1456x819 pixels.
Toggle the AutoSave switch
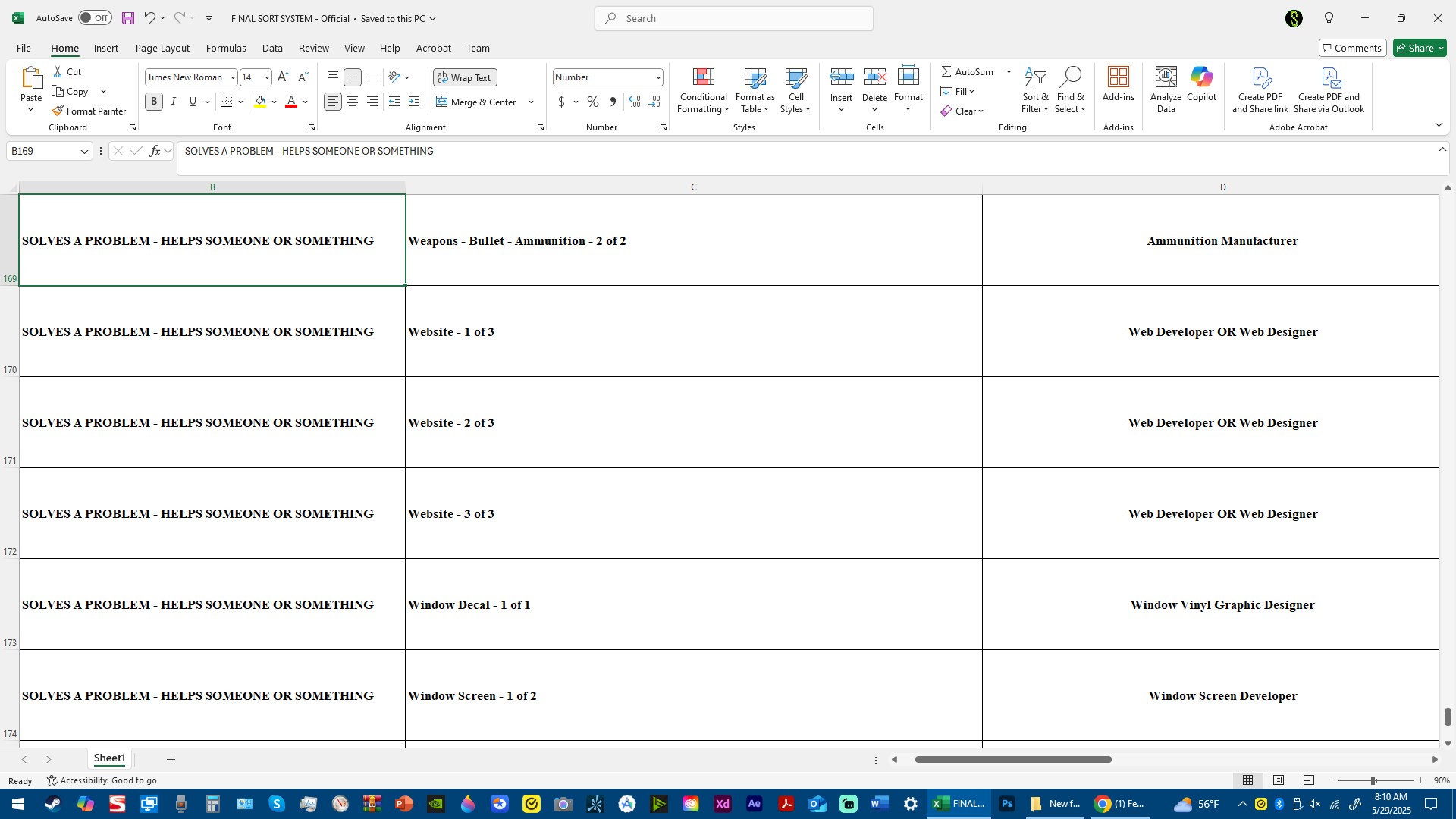pyautogui.click(x=95, y=18)
